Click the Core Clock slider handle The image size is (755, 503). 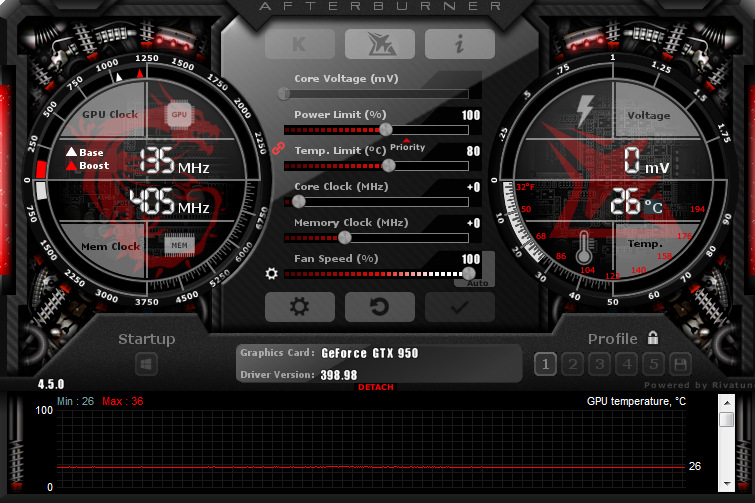[x=299, y=202]
